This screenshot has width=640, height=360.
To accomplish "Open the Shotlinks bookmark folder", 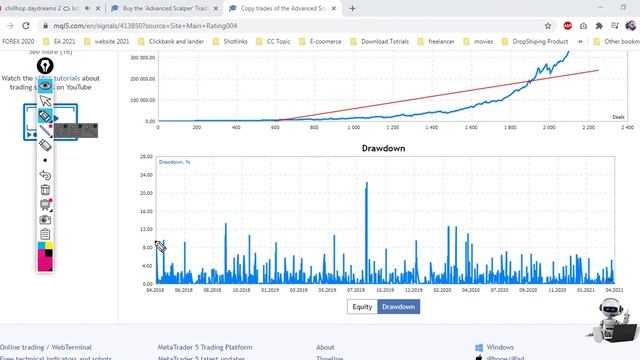I will click(230, 42).
